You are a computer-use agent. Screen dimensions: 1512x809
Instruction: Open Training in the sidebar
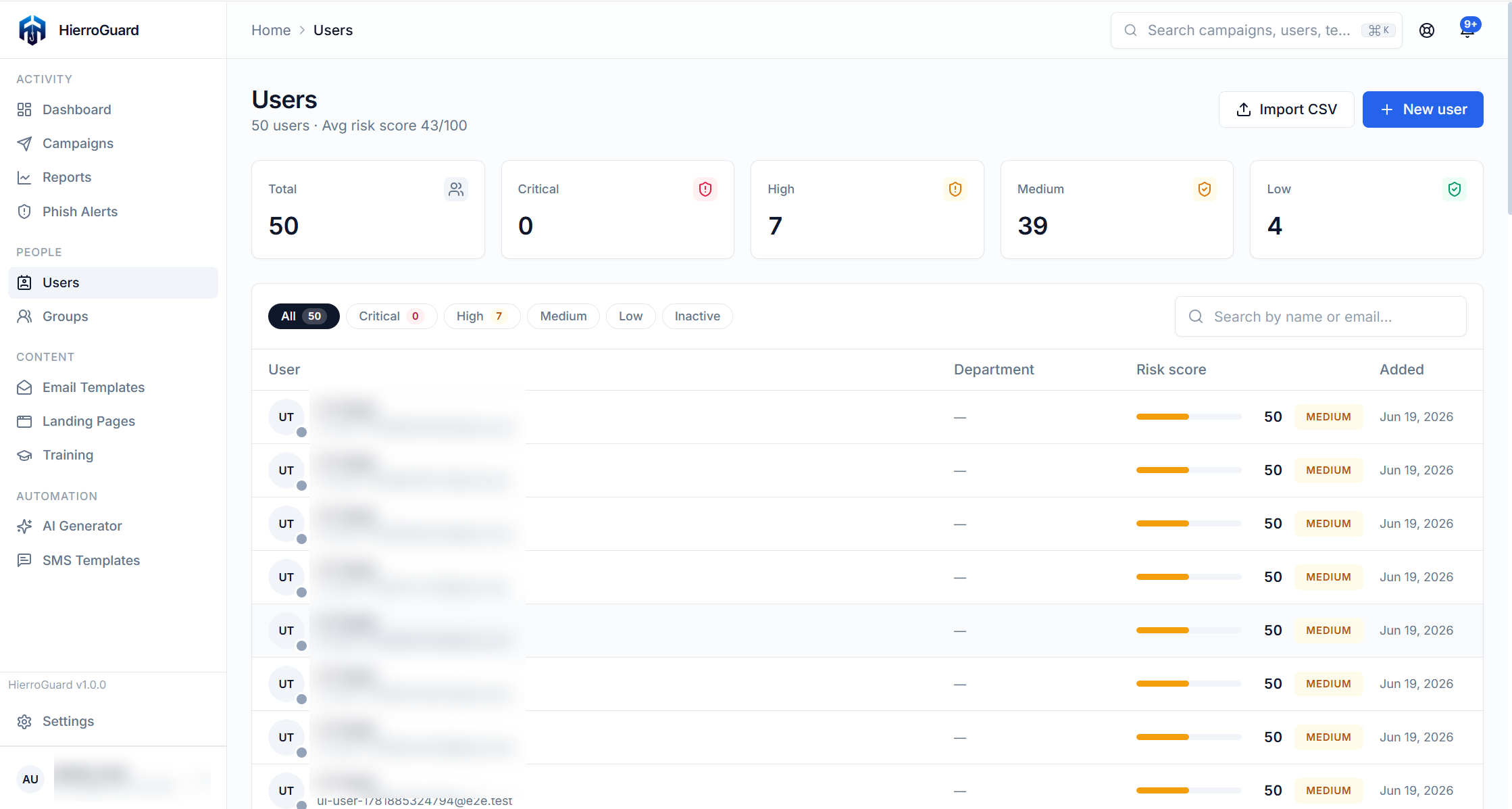click(113, 455)
